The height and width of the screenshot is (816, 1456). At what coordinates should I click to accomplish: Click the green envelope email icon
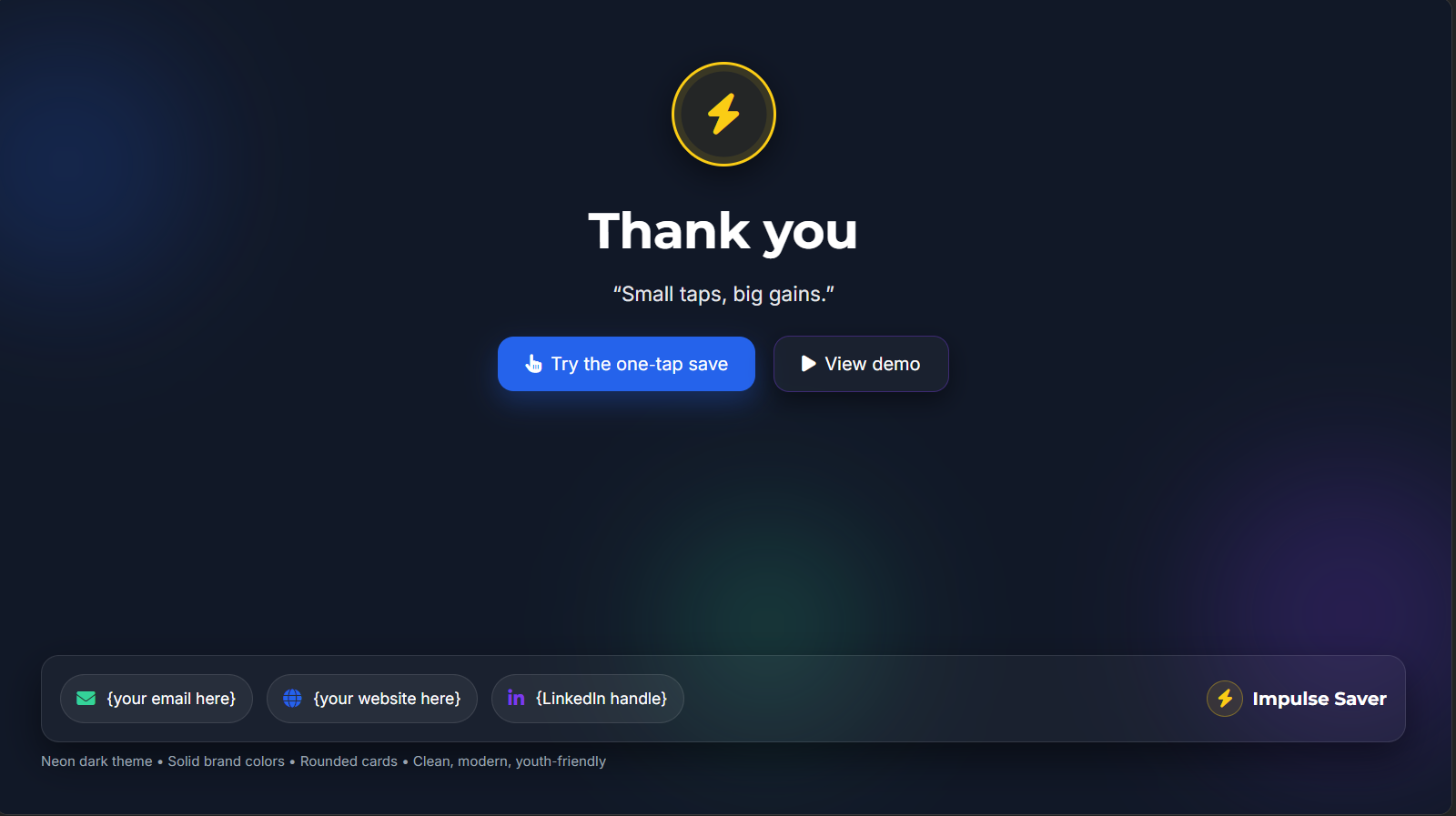pyautogui.click(x=86, y=699)
